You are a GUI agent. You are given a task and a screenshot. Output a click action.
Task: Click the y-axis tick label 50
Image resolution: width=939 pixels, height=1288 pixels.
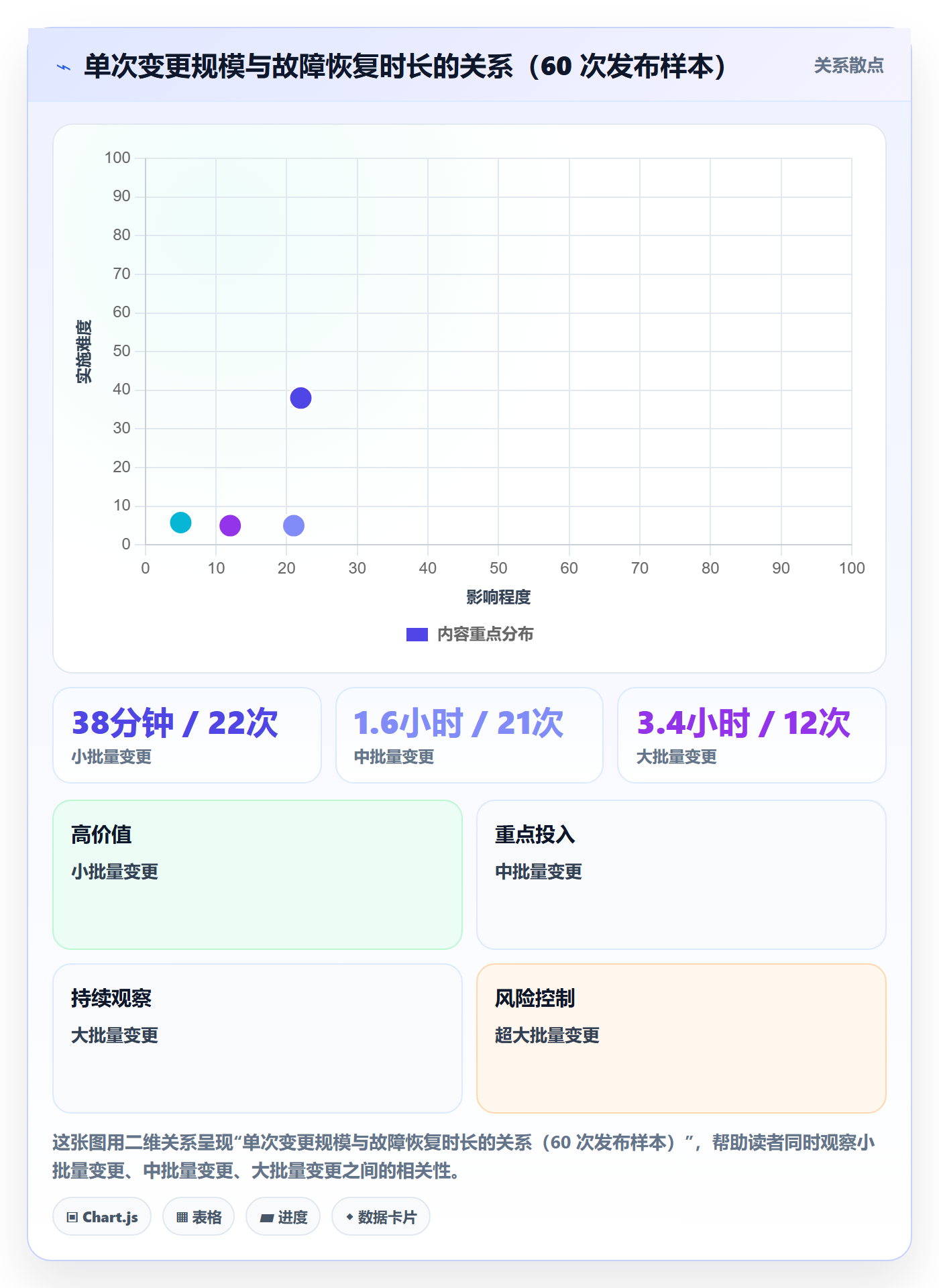pyautogui.click(x=121, y=351)
